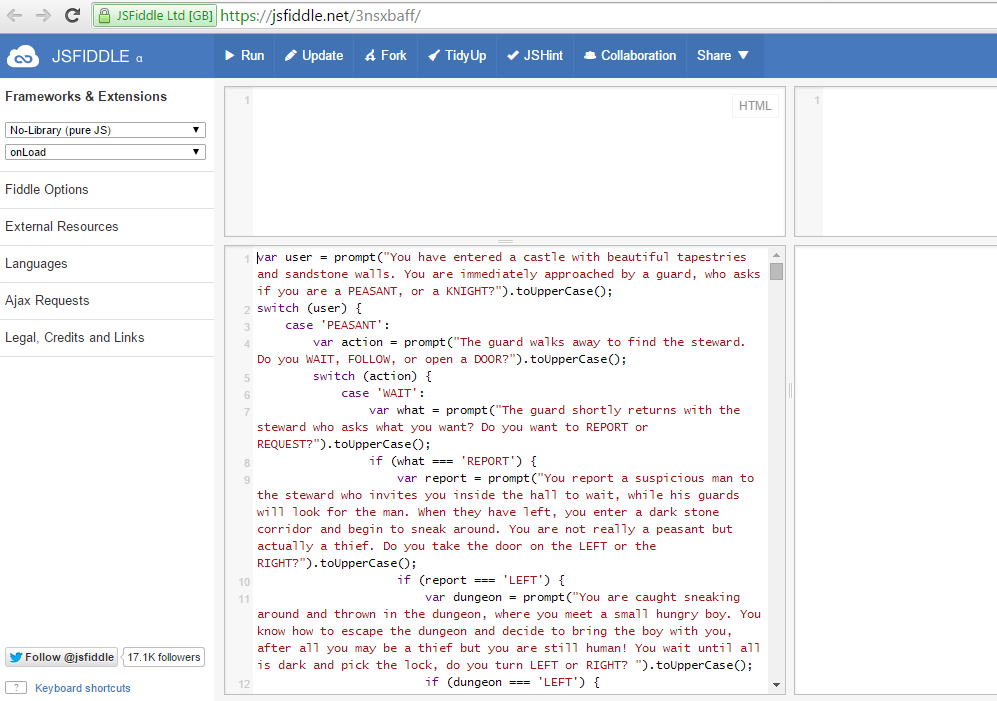
Task: Click the JavaScript editor scrollbar down arrow
Action: click(x=776, y=685)
